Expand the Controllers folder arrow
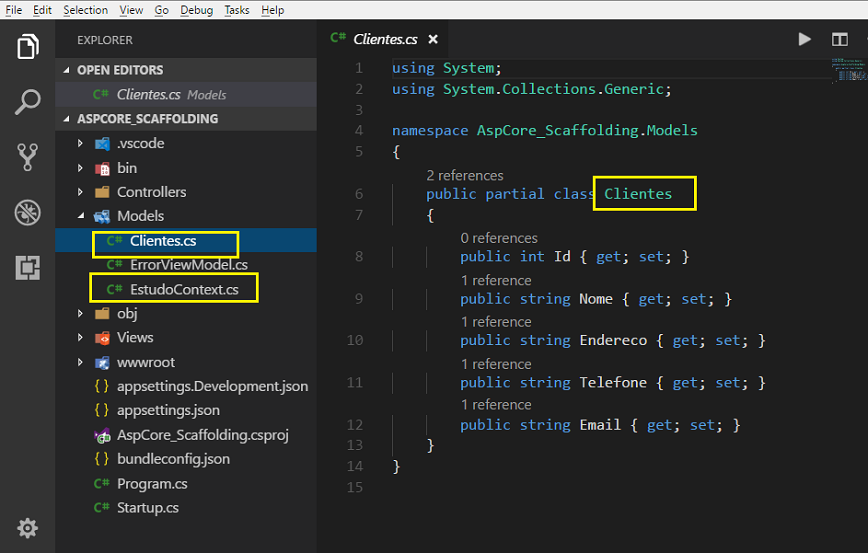The width and height of the screenshot is (868, 553). (x=80, y=192)
